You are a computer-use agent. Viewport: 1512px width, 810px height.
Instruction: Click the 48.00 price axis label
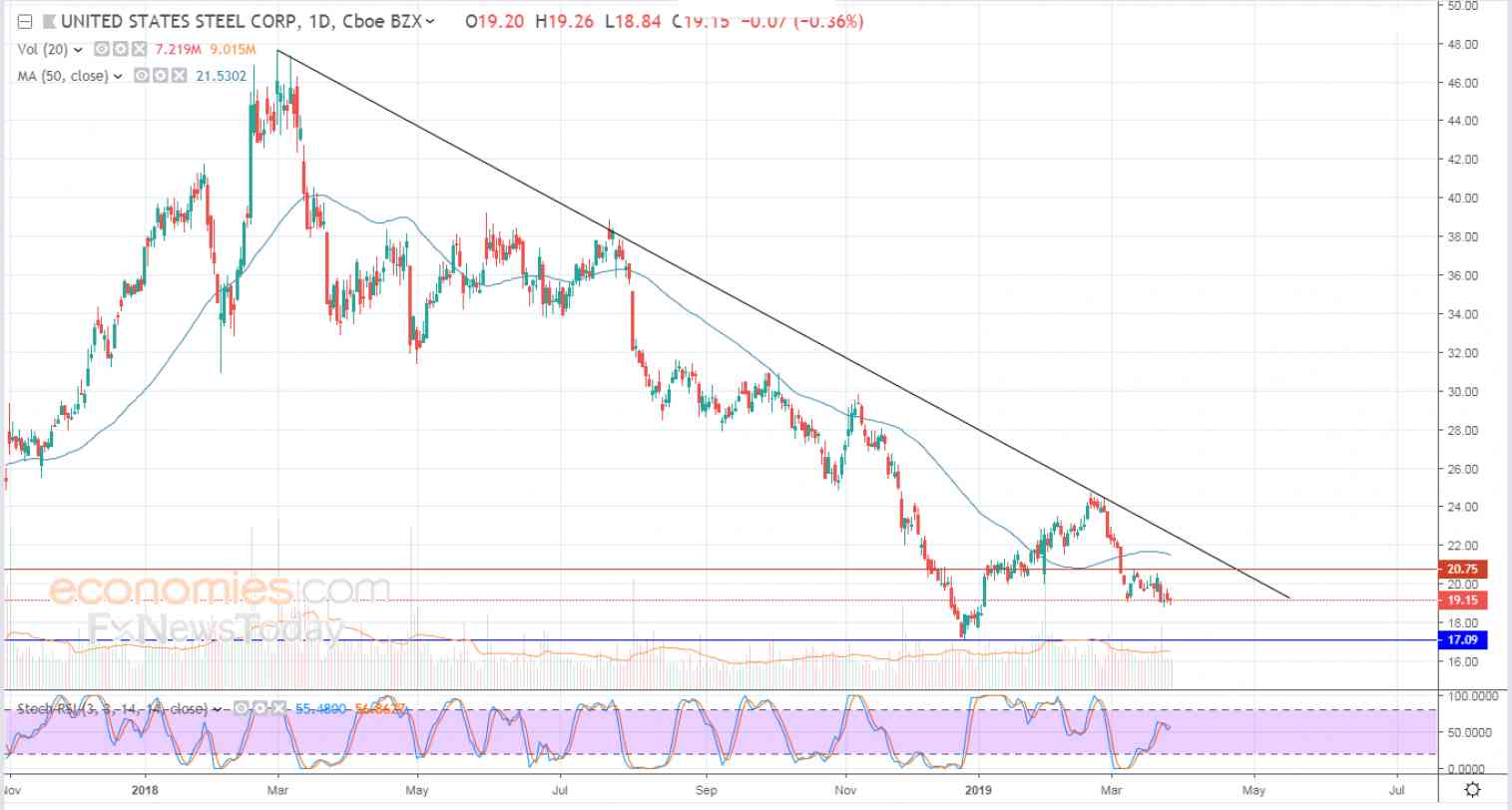1463,44
